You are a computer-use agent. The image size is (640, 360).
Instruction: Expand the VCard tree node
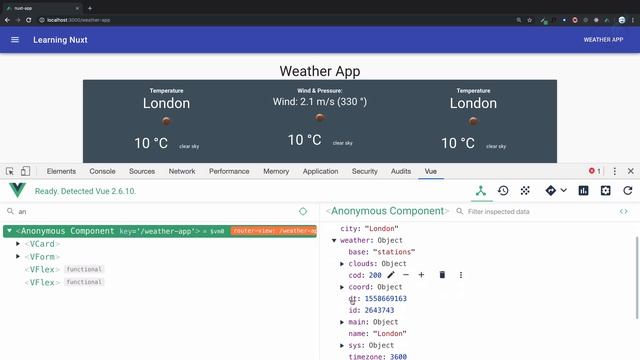pos(18,244)
